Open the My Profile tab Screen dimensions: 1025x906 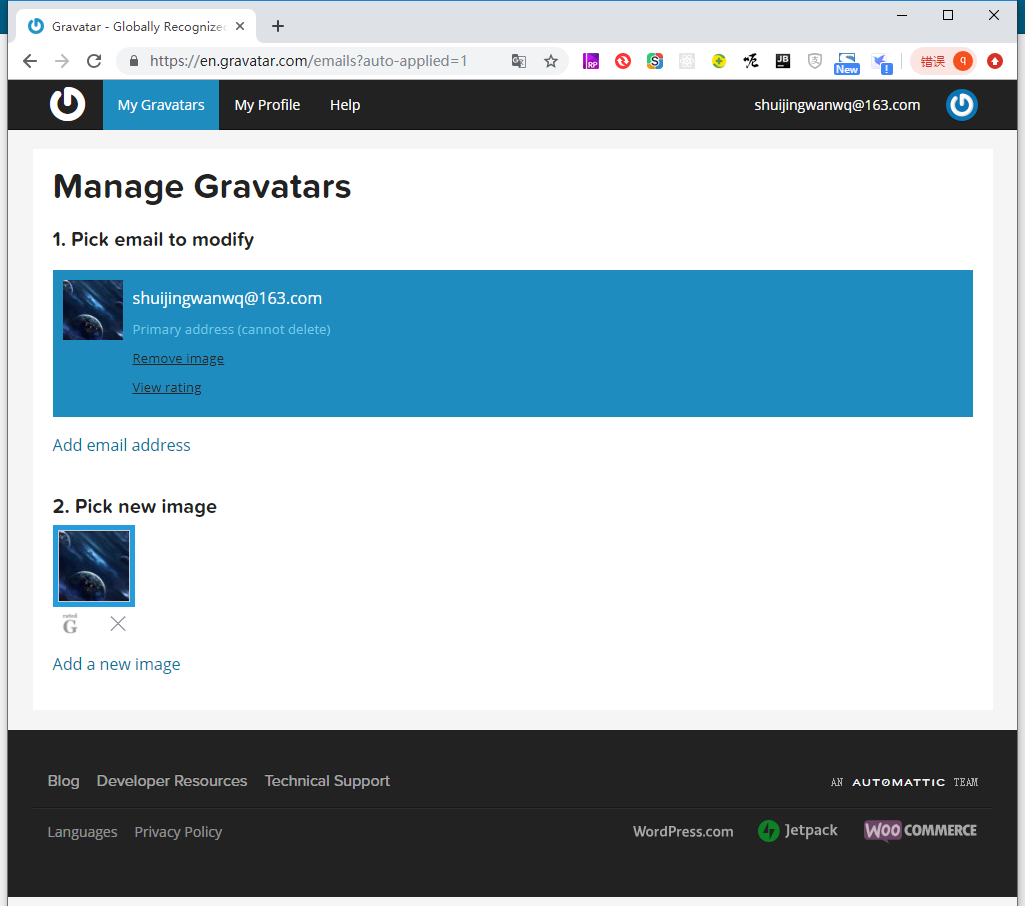point(267,105)
